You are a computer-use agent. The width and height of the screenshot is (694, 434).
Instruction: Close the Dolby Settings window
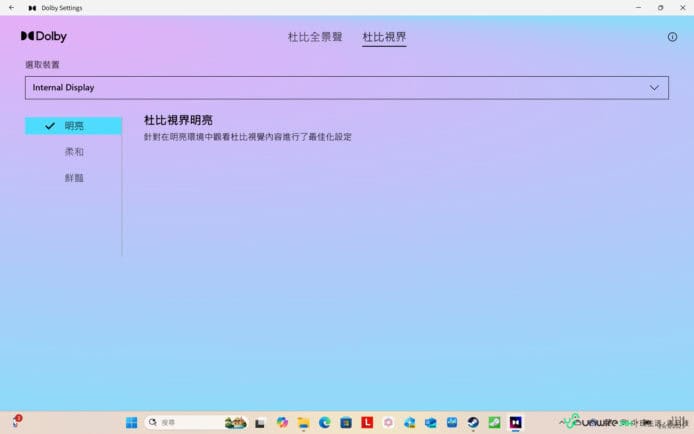(x=682, y=8)
